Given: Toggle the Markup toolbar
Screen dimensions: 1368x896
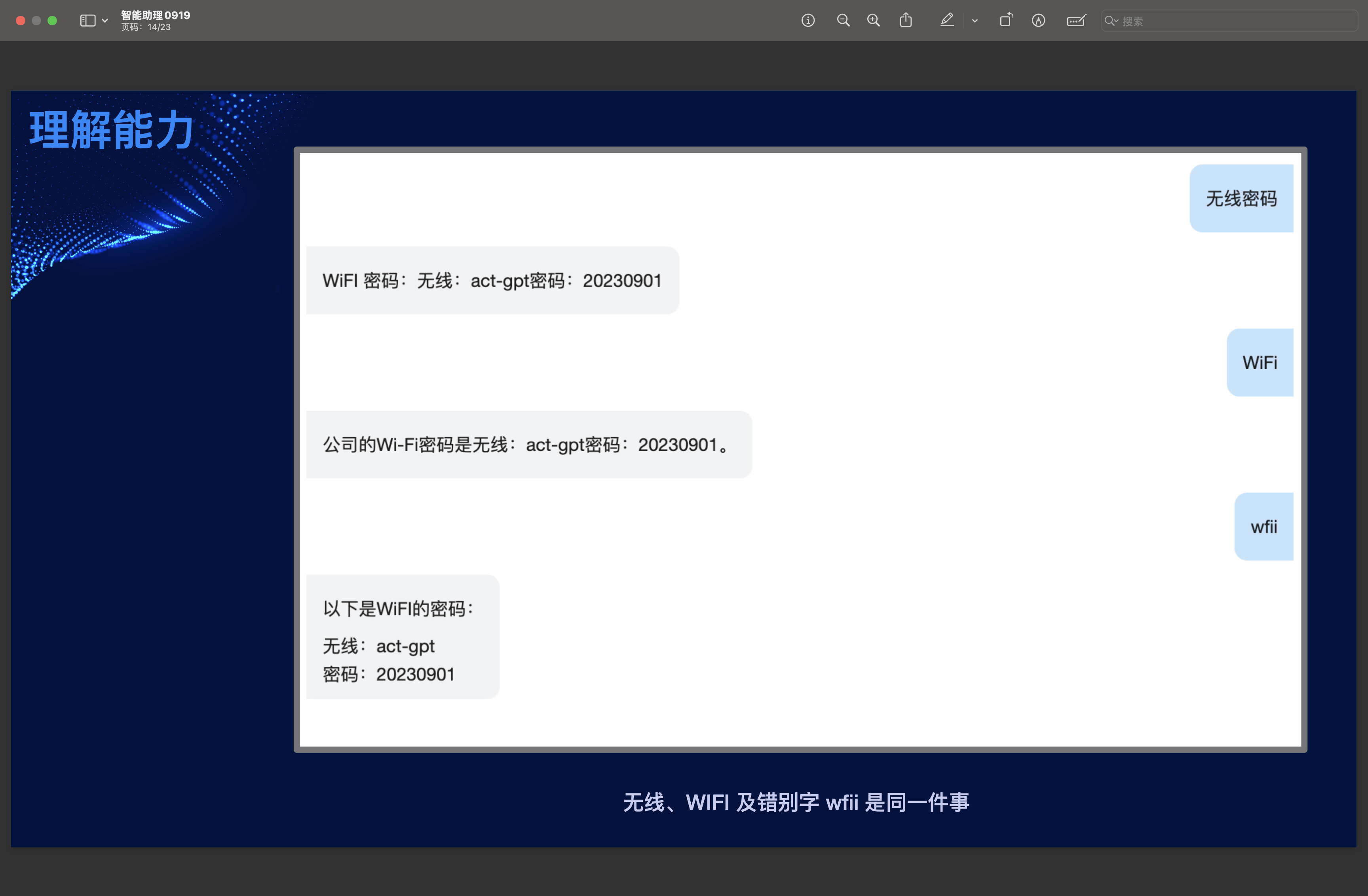Looking at the screenshot, I should (1038, 21).
